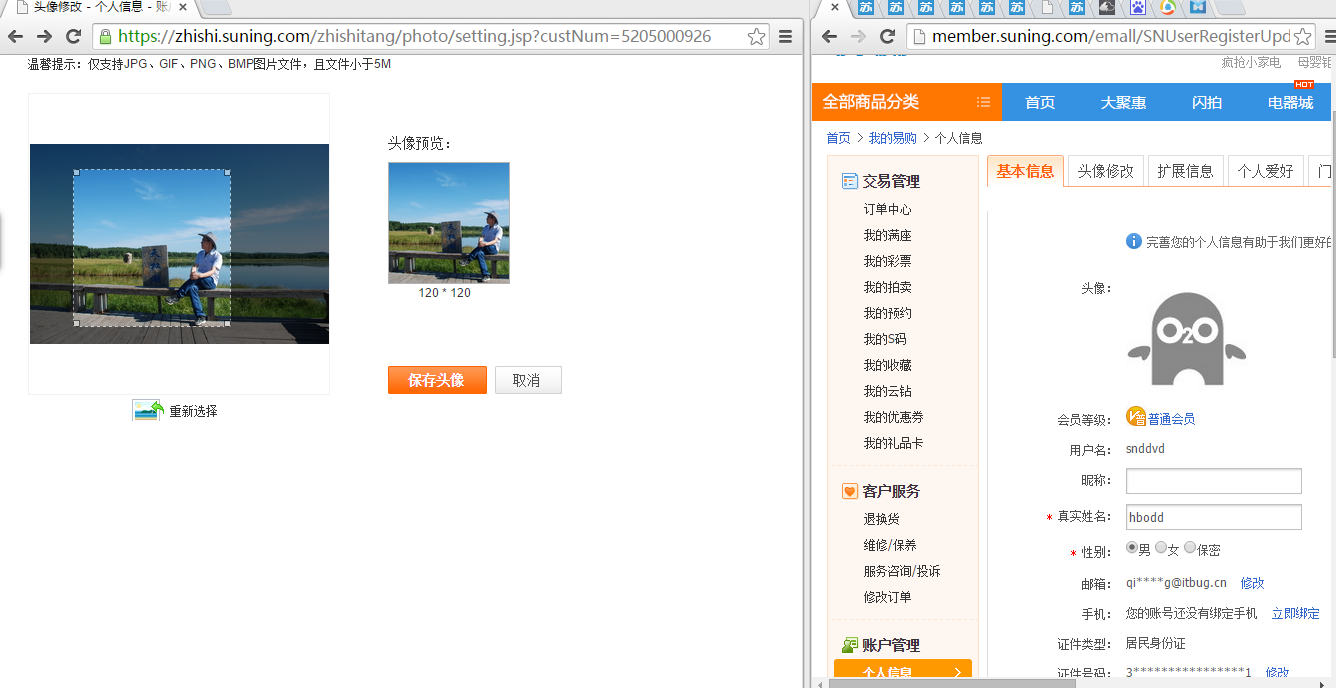Open a new tab in left window
The width and height of the screenshot is (1336, 688).
216,8
